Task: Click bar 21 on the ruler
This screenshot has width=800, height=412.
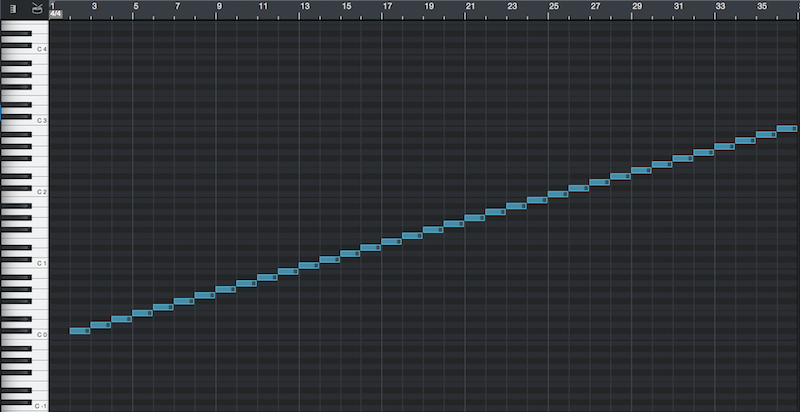Action: coord(470,6)
